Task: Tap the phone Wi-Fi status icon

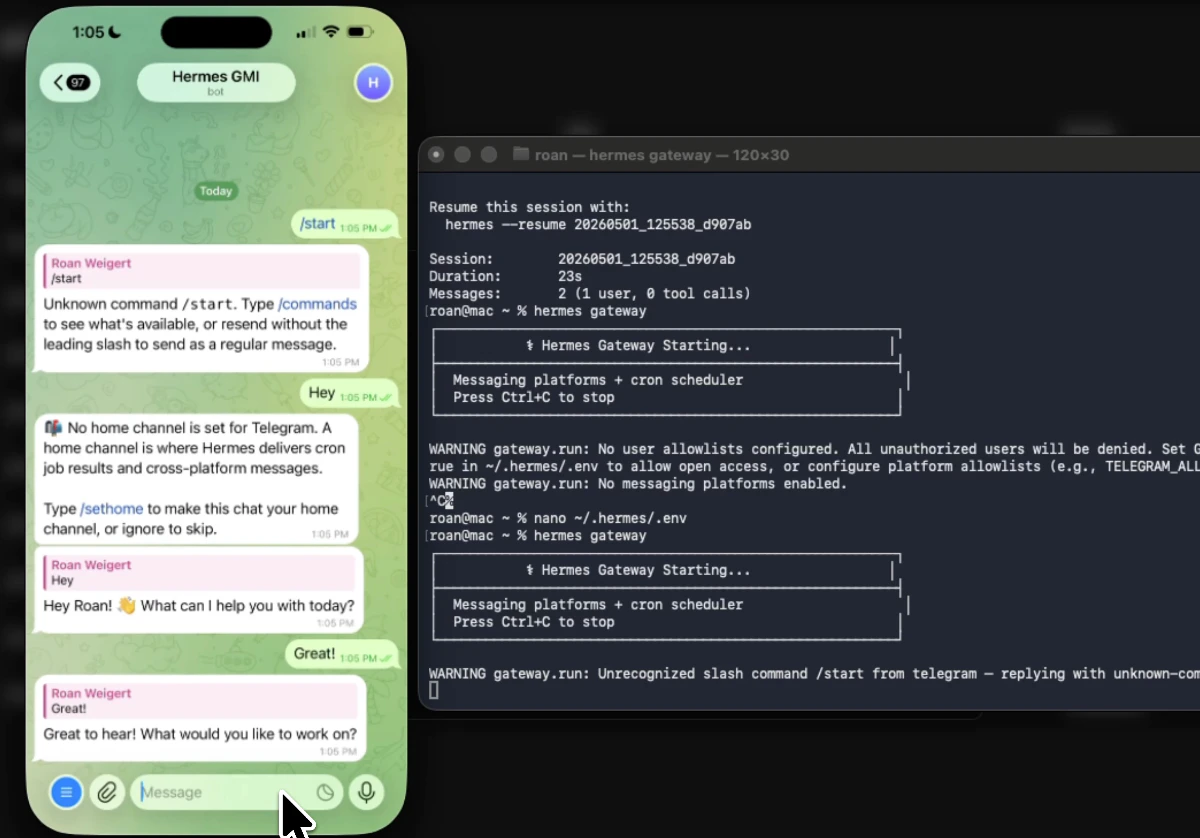Action: click(331, 32)
